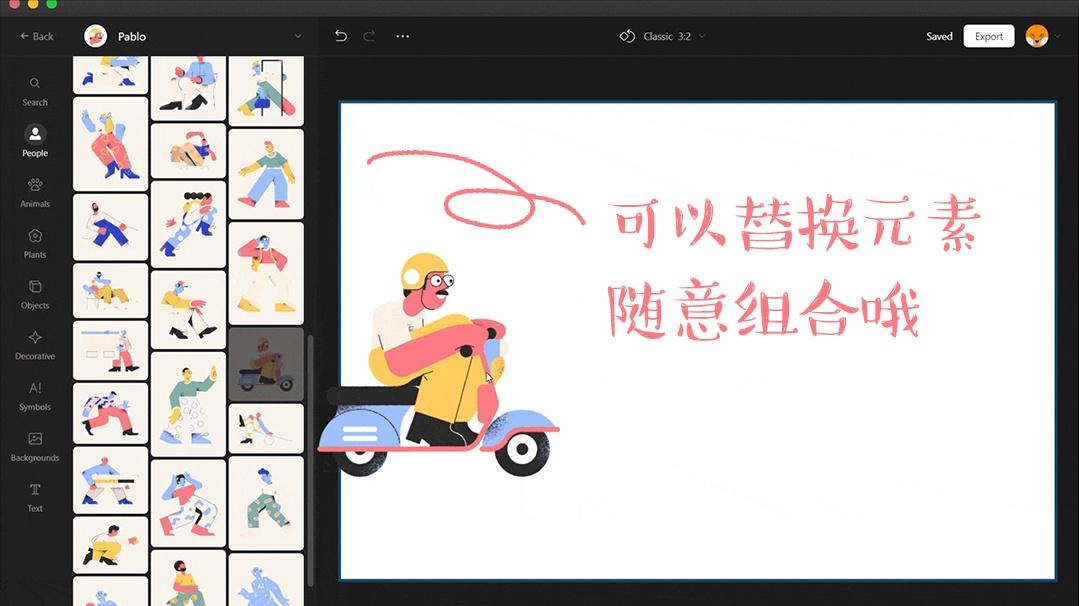Screen dimensions: 1079x606
Task: Open the avatar account dropdown
Action: tap(1042, 35)
